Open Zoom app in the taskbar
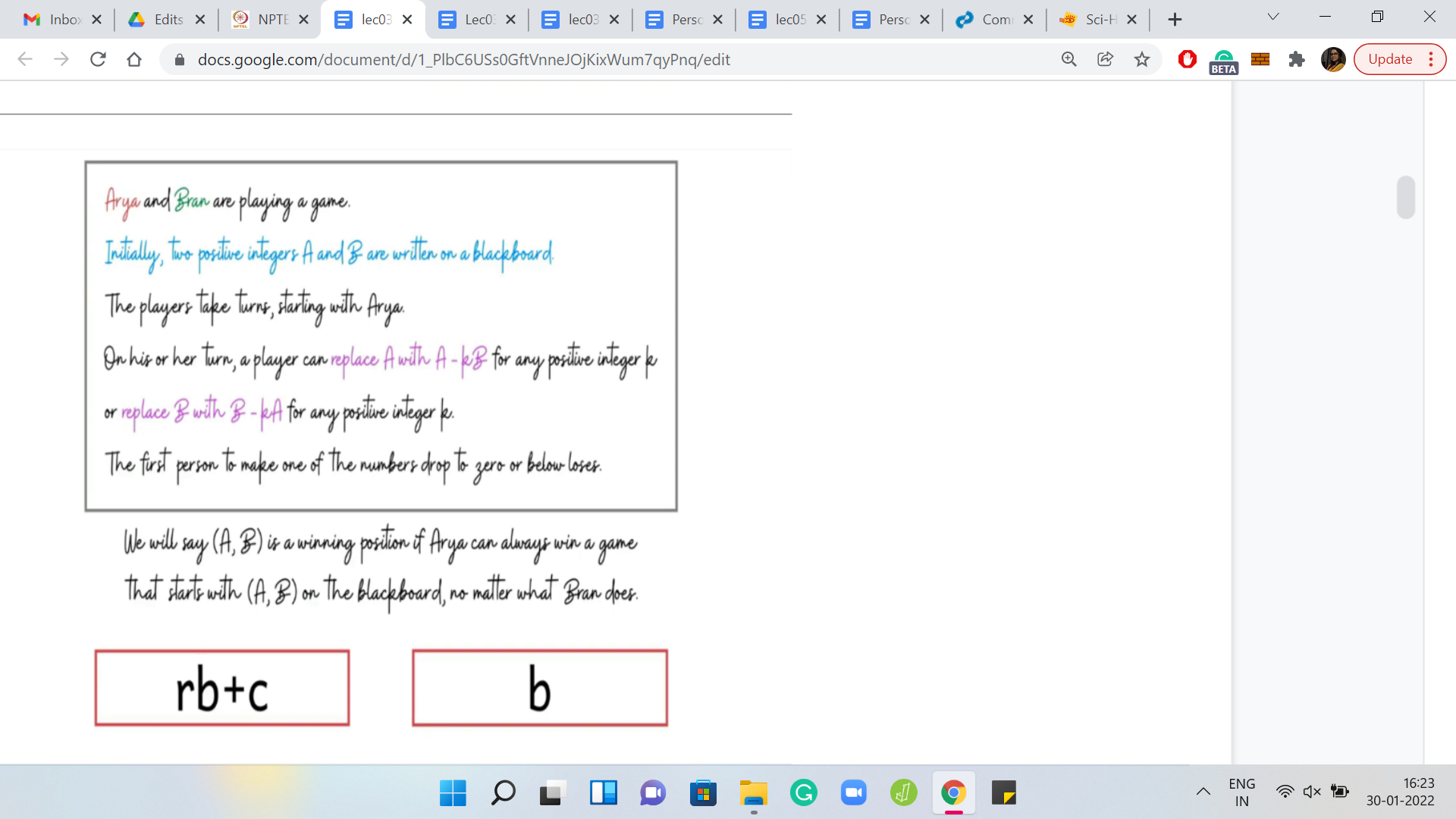This screenshot has width=1456, height=819. coord(853,793)
